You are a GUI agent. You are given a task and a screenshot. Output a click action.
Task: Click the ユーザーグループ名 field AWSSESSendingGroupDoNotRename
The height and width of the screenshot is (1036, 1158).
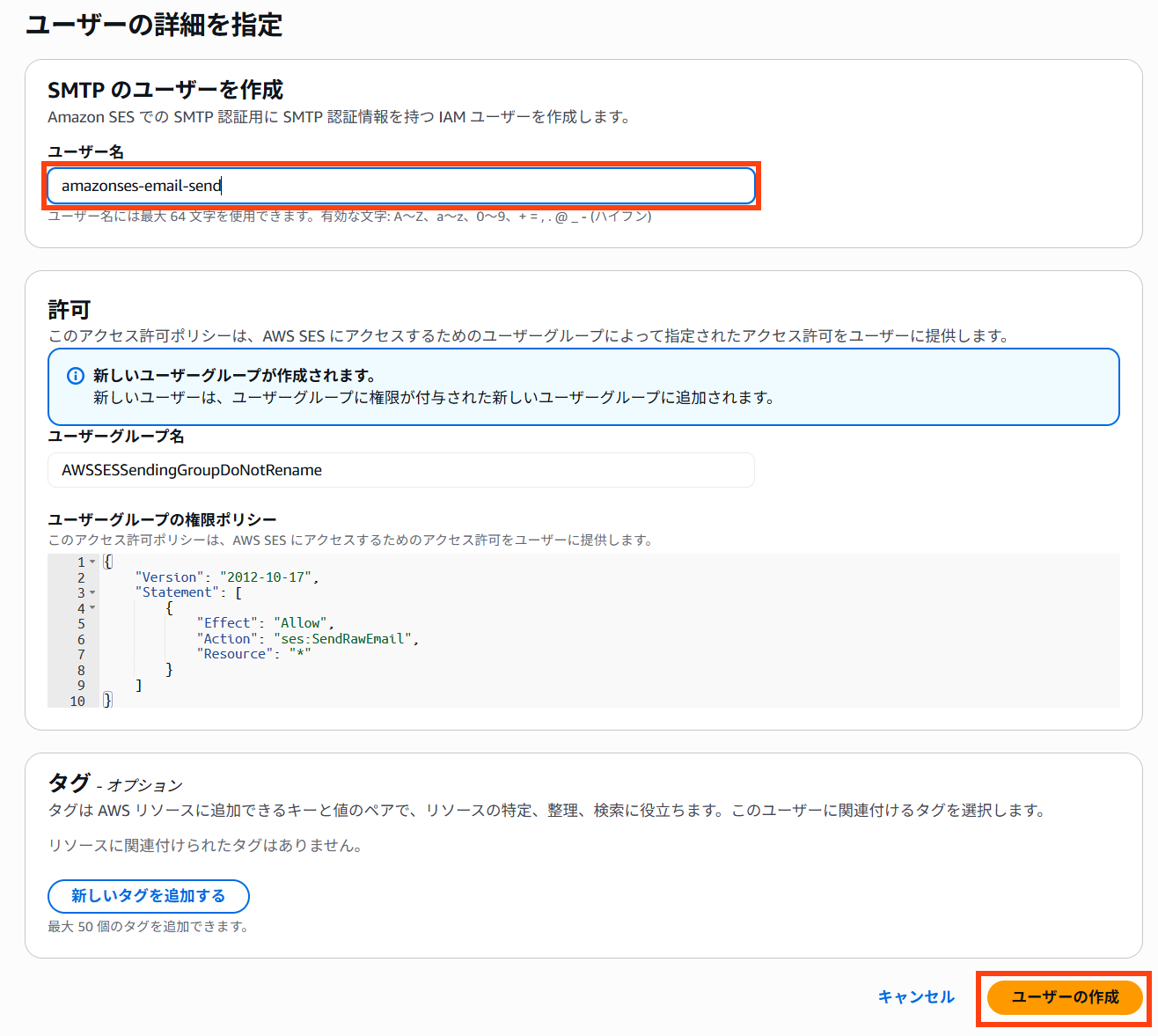pos(401,470)
